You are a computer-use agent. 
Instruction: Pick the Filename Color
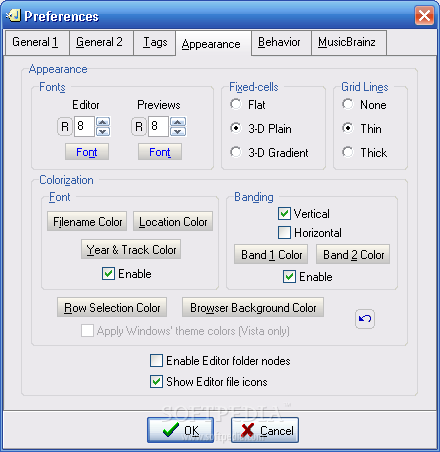87,221
